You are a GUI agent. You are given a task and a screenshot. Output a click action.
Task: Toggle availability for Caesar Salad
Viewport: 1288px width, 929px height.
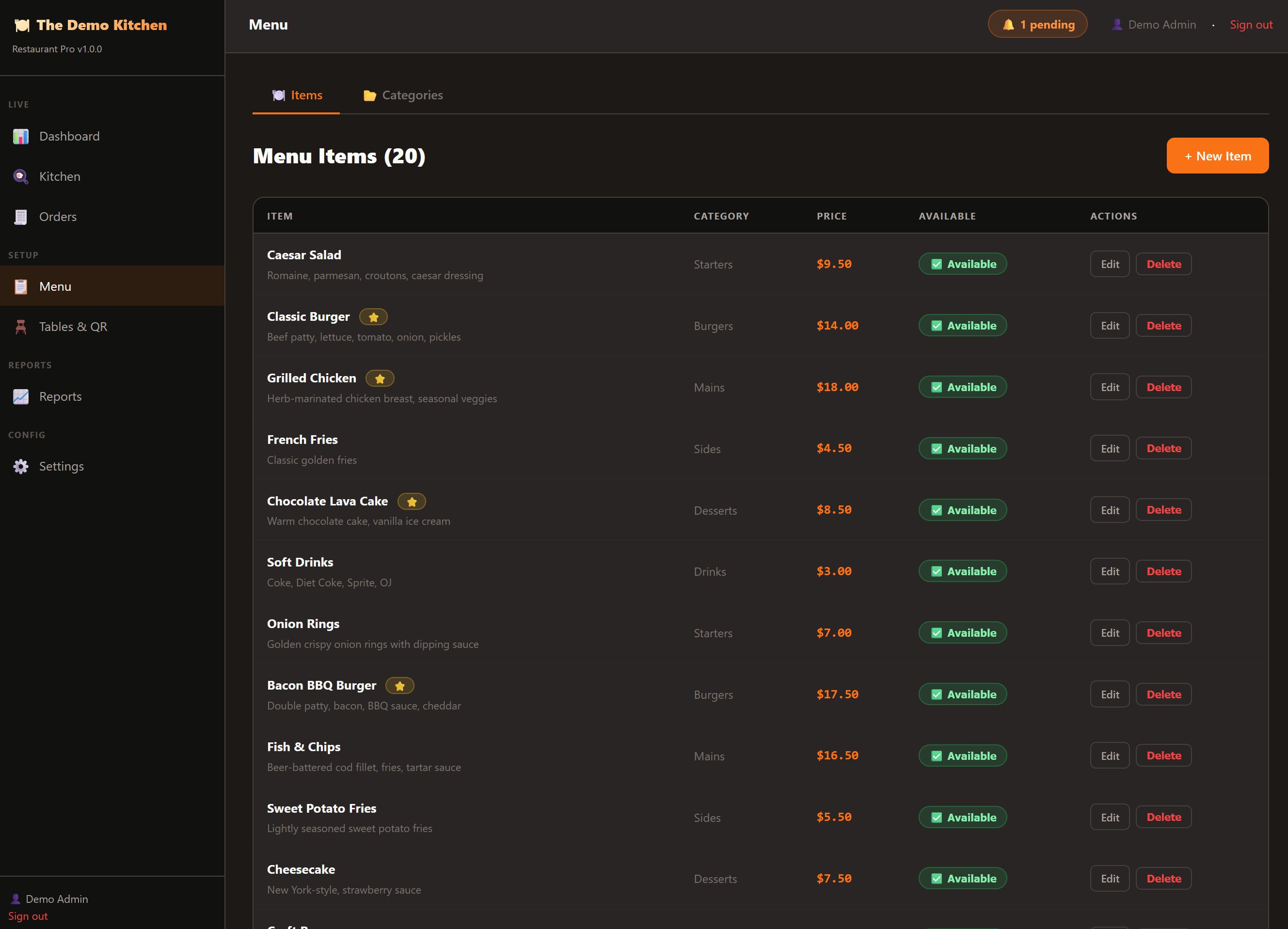(963, 264)
